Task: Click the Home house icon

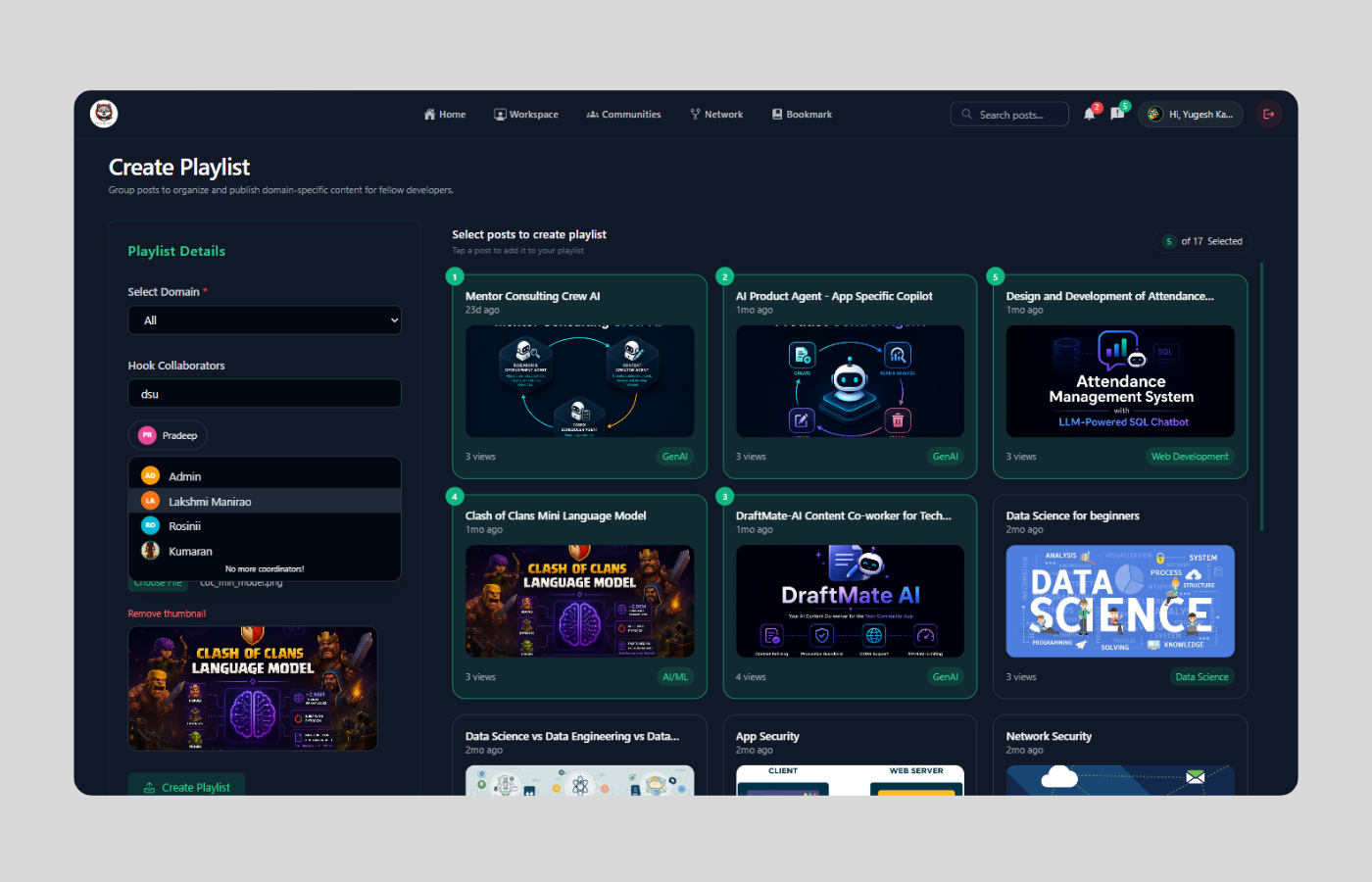Action: pos(429,115)
